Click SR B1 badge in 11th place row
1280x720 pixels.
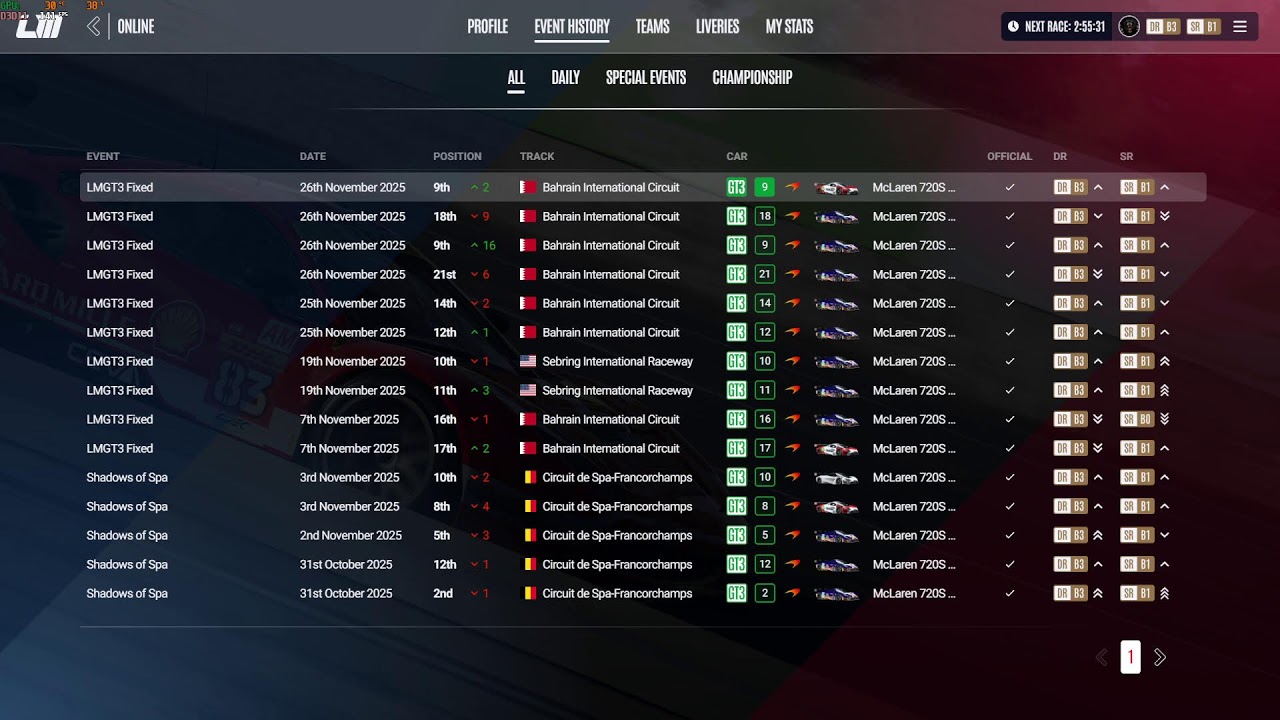[x=1137, y=390]
